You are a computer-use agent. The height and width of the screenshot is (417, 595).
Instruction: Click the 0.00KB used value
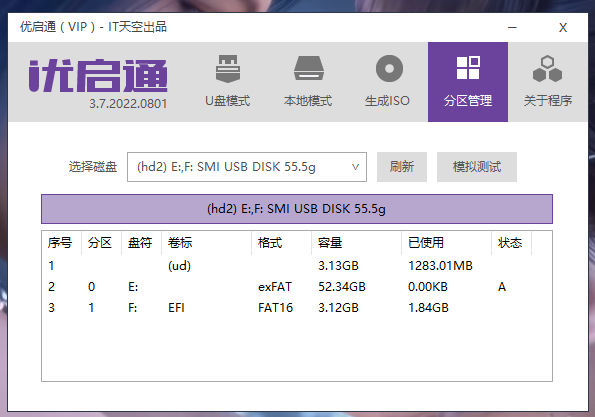[x=428, y=287]
